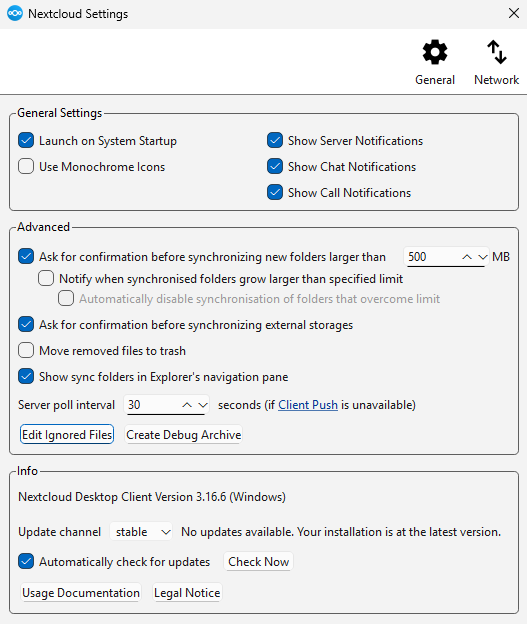Check Move removed files to trash
Screen dimensions: 527x624
point(26,351)
